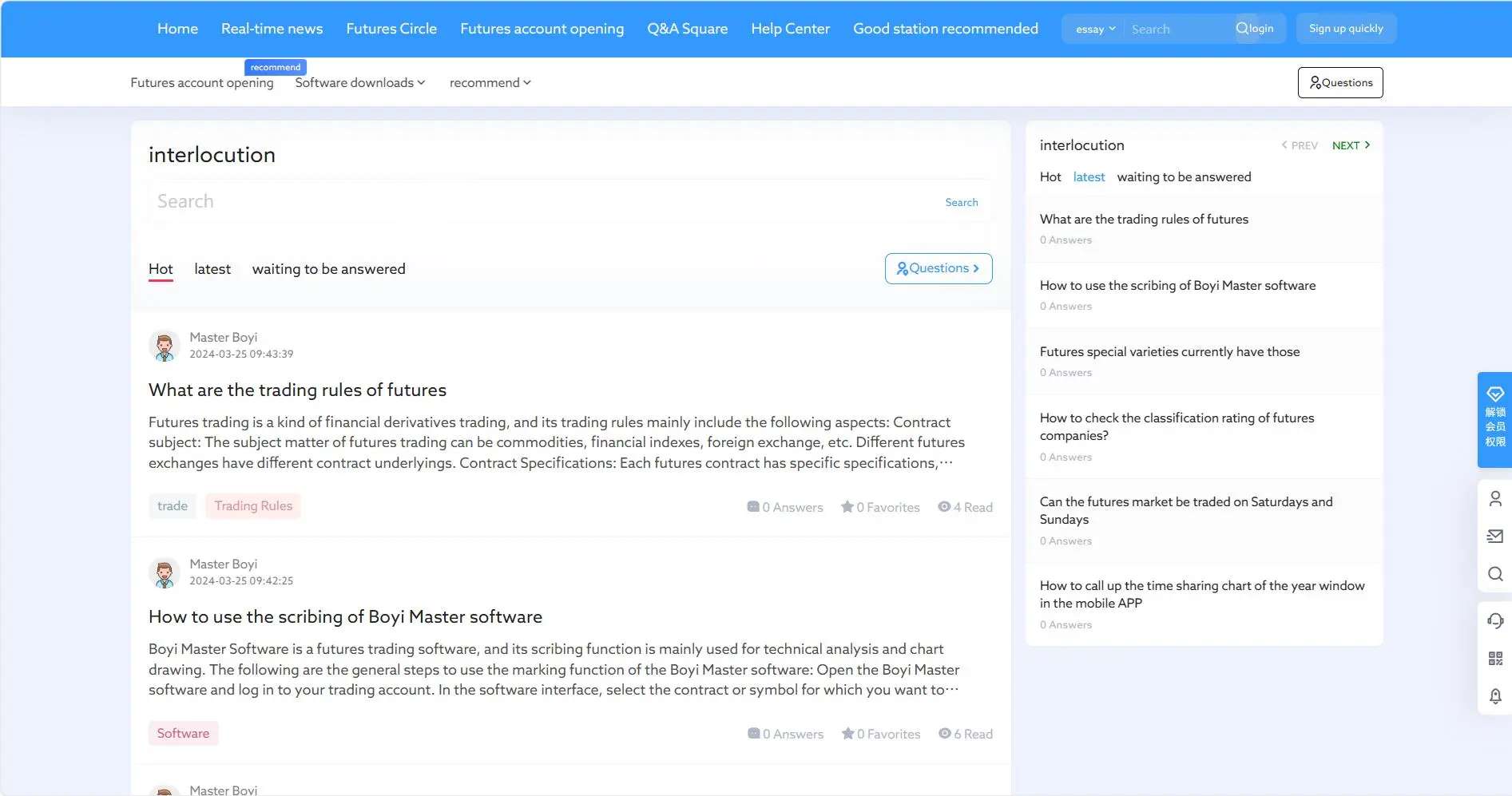Screen dimensions: 1512x796
Task: Open Futures account opening in top navigation
Action: (x=542, y=29)
